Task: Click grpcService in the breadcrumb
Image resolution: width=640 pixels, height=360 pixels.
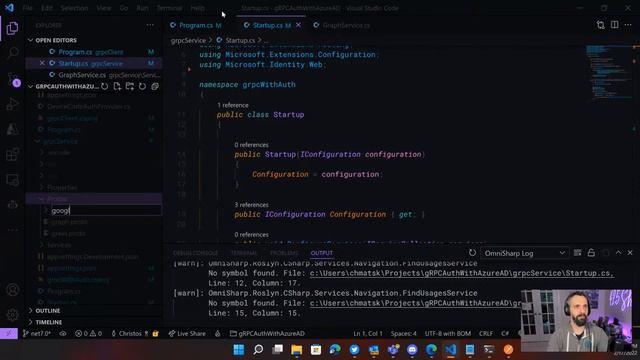Action: click(188, 40)
